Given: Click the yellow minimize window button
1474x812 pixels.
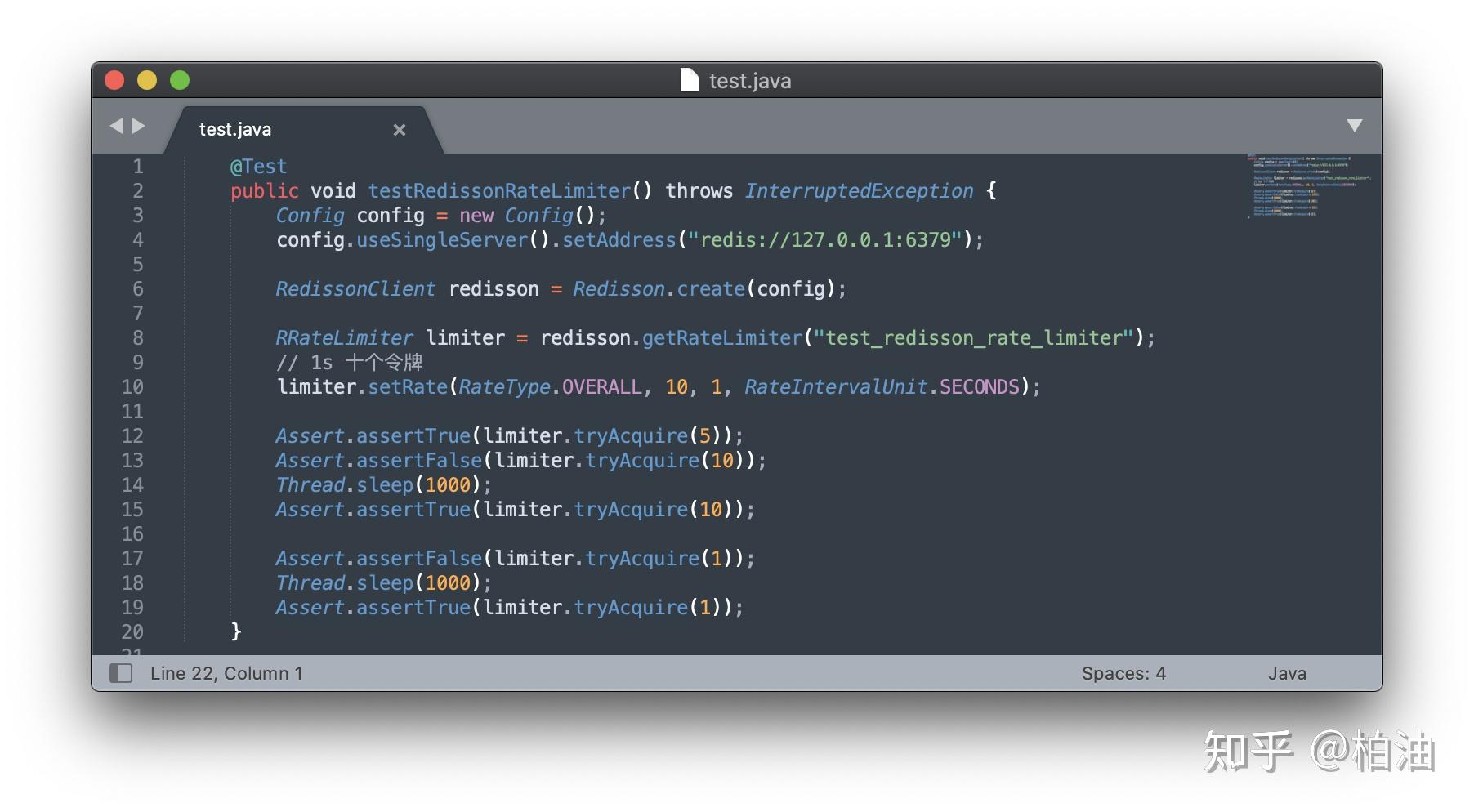Looking at the screenshot, I should pos(147,80).
